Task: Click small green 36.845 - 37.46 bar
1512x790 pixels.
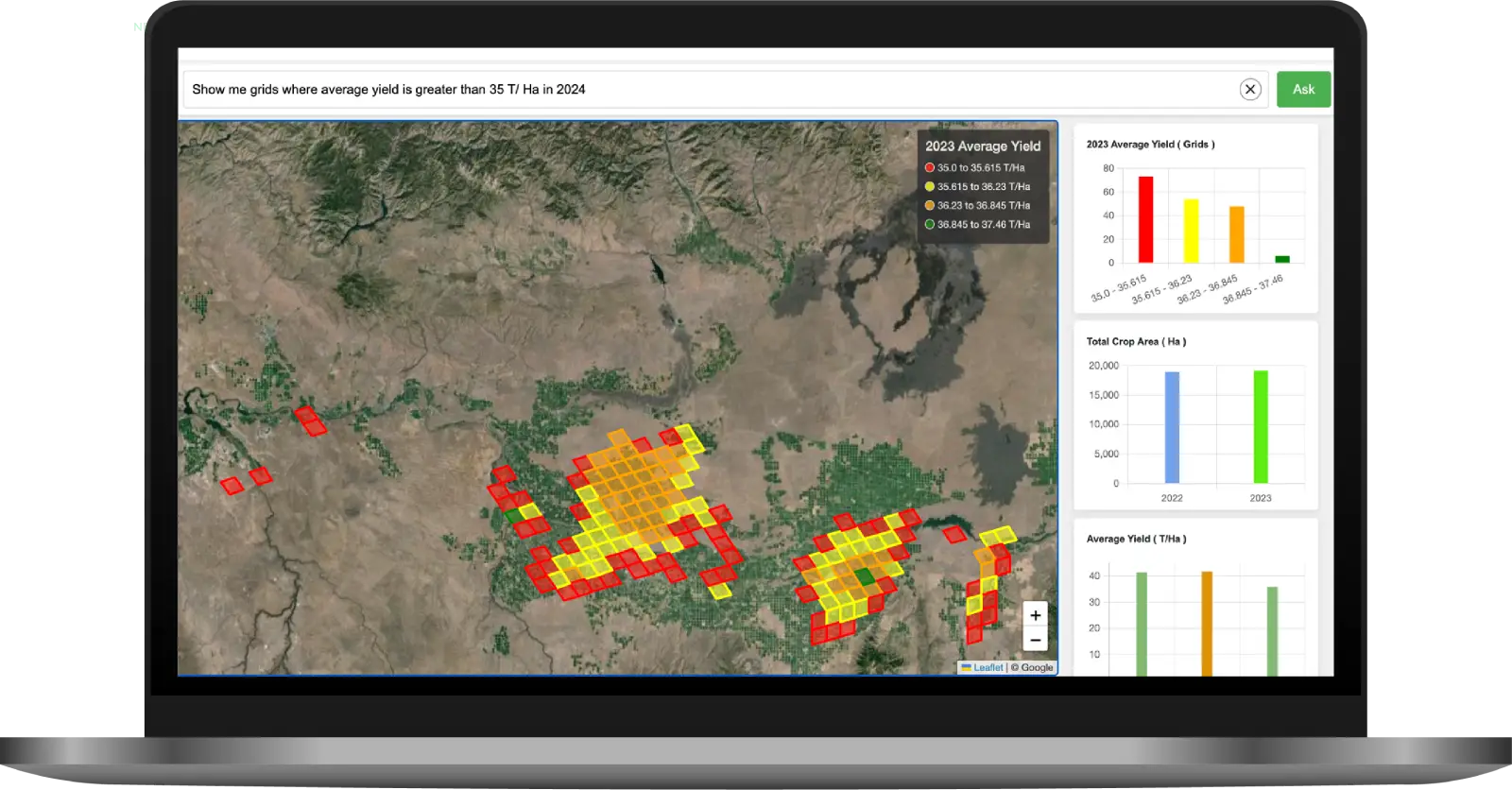Action: pos(1281,259)
